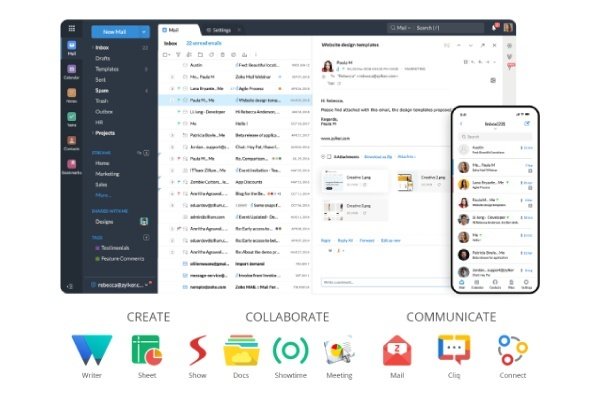Click the pop-out arrow icon in email header
This screenshot has height=400, width=600.
pyautogui.click(x=483, y=45)
